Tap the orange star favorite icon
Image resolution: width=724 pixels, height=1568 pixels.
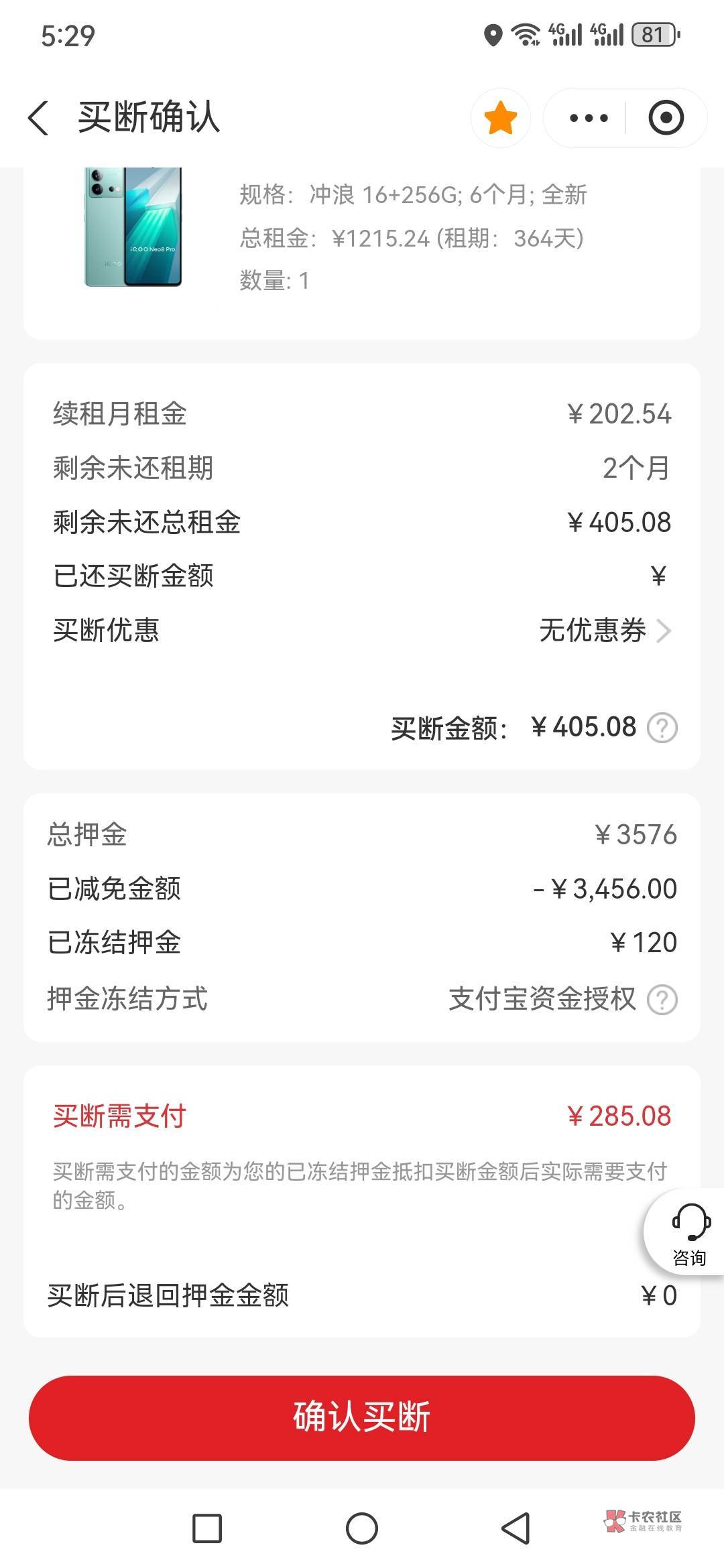[x=500, y=119]
